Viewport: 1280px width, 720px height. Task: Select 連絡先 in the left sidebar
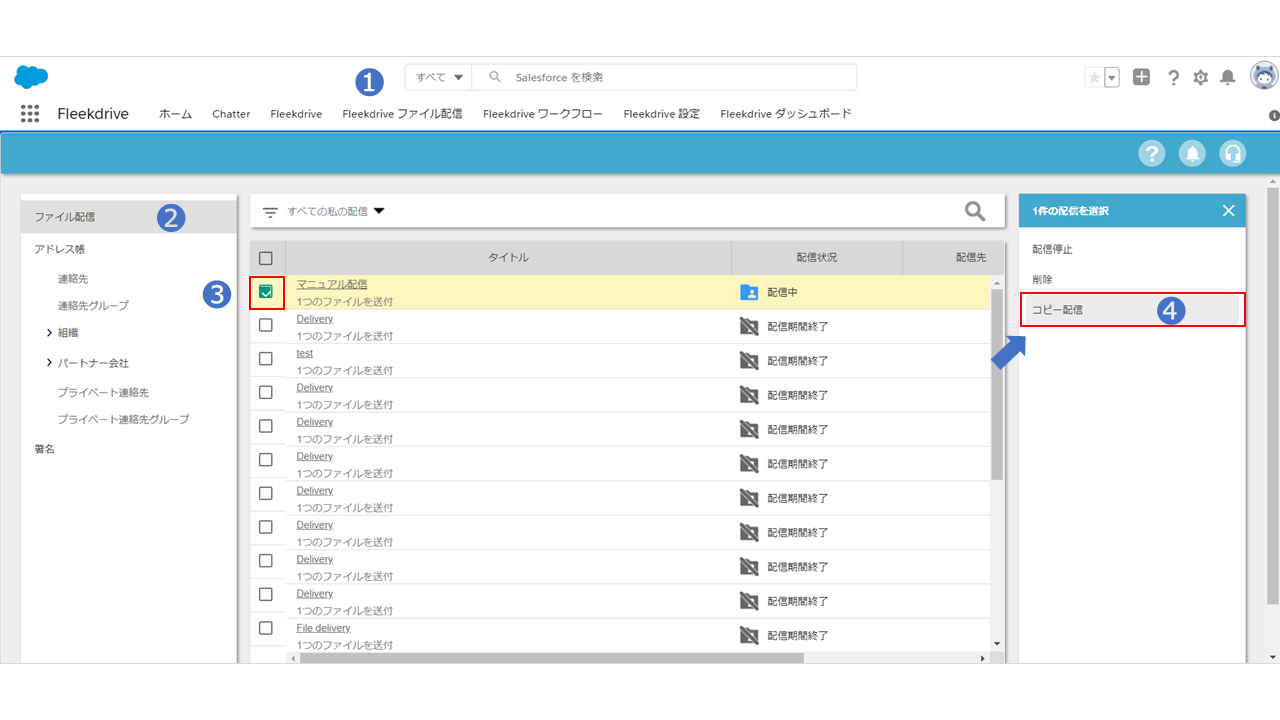pyautogui.click(x=73, y=279)
